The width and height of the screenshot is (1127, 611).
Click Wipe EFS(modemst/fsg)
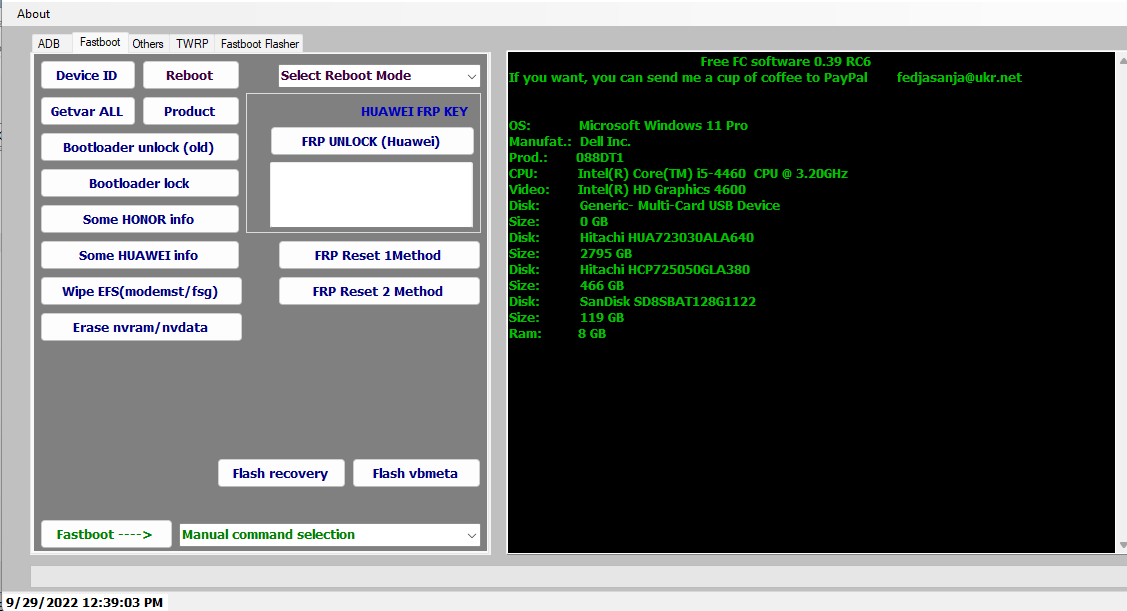coord(141,291)
